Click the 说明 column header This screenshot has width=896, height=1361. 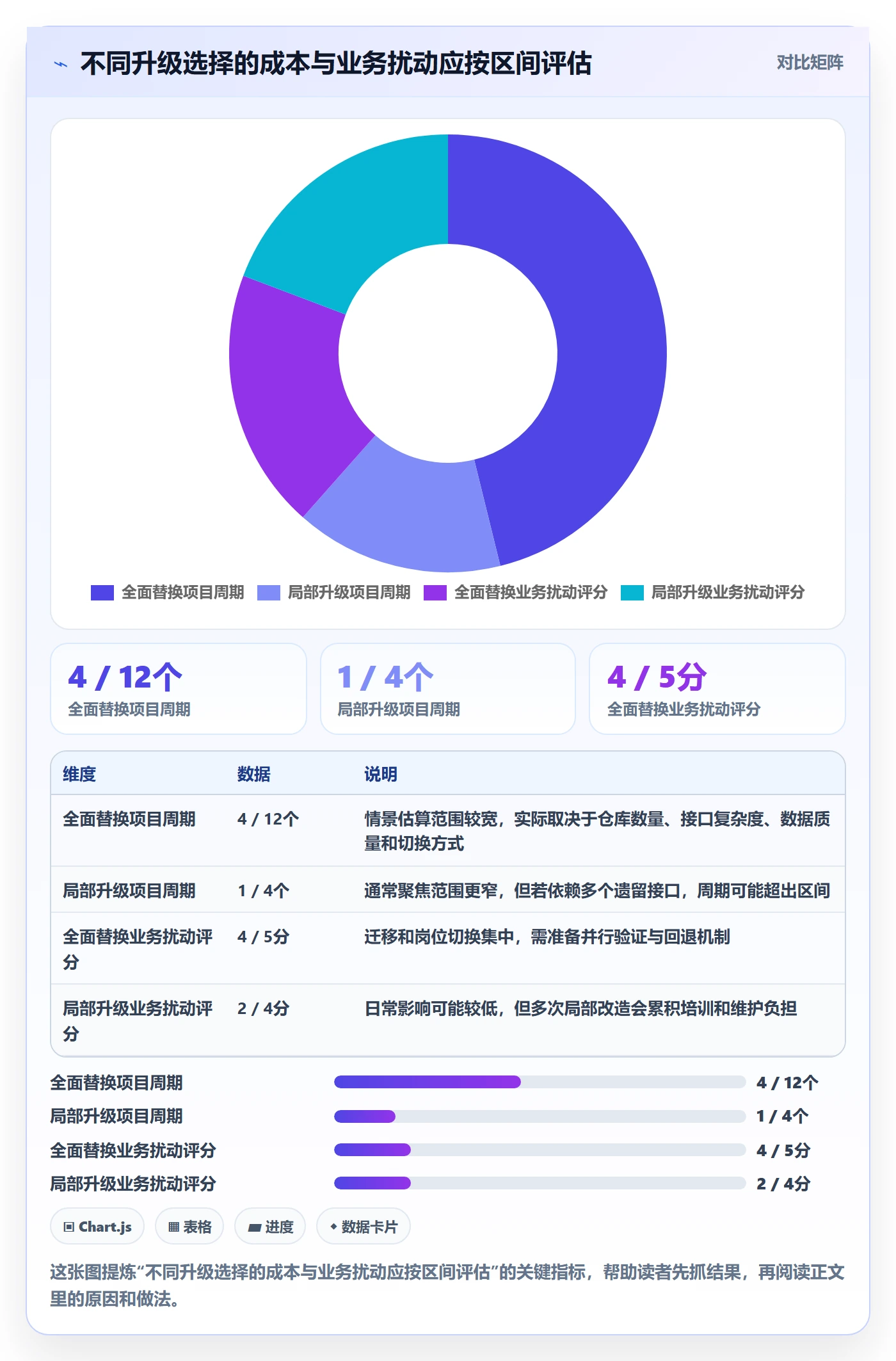[381, 774]
